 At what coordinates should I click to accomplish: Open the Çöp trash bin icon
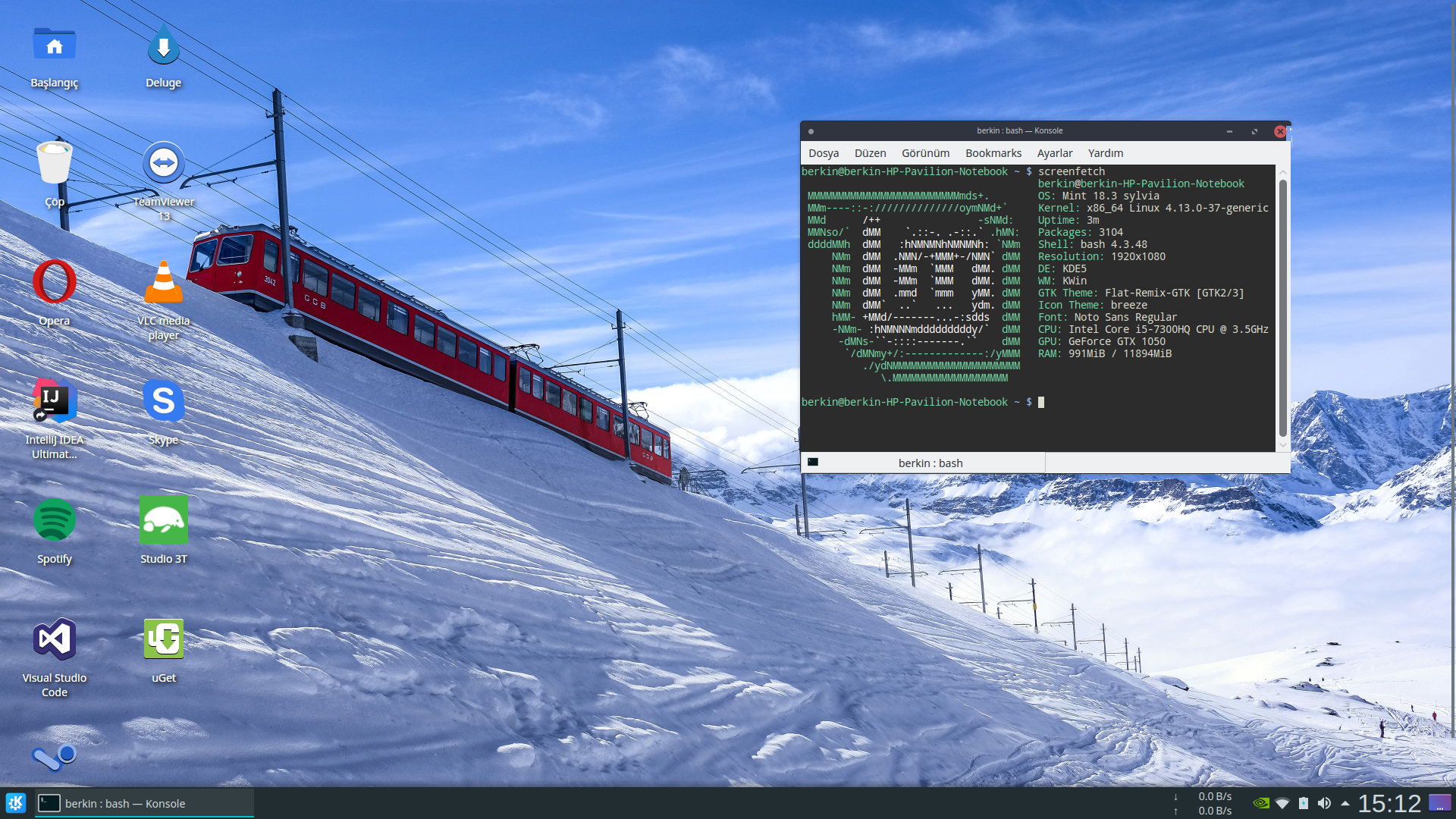[55, 162]
